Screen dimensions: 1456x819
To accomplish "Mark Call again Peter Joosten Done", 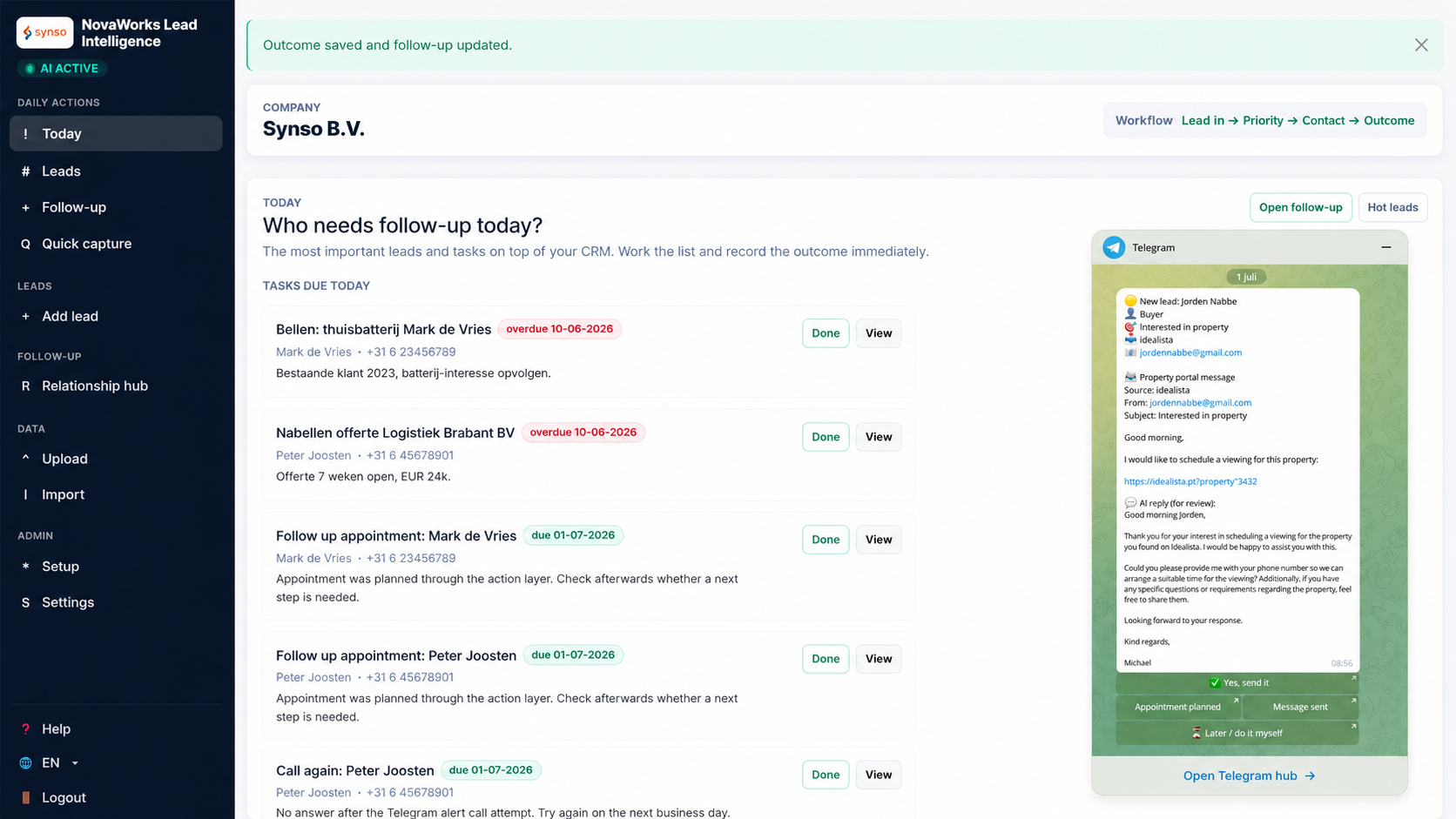I will pyautogui.click(x=826, y=775).
